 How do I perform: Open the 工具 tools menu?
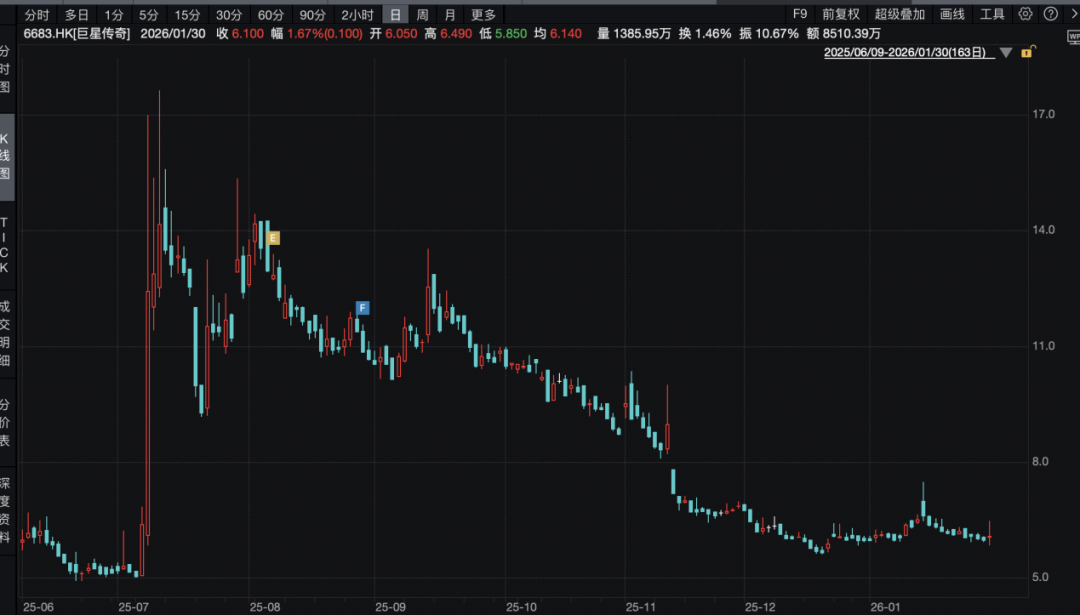[992, 14]
